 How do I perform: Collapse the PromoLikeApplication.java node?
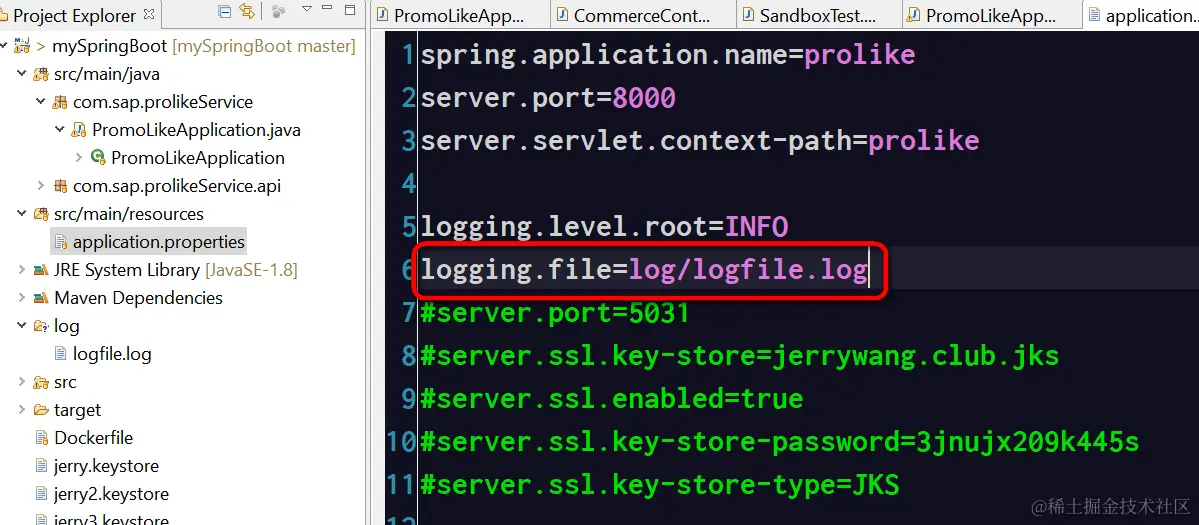coord(60,130)
